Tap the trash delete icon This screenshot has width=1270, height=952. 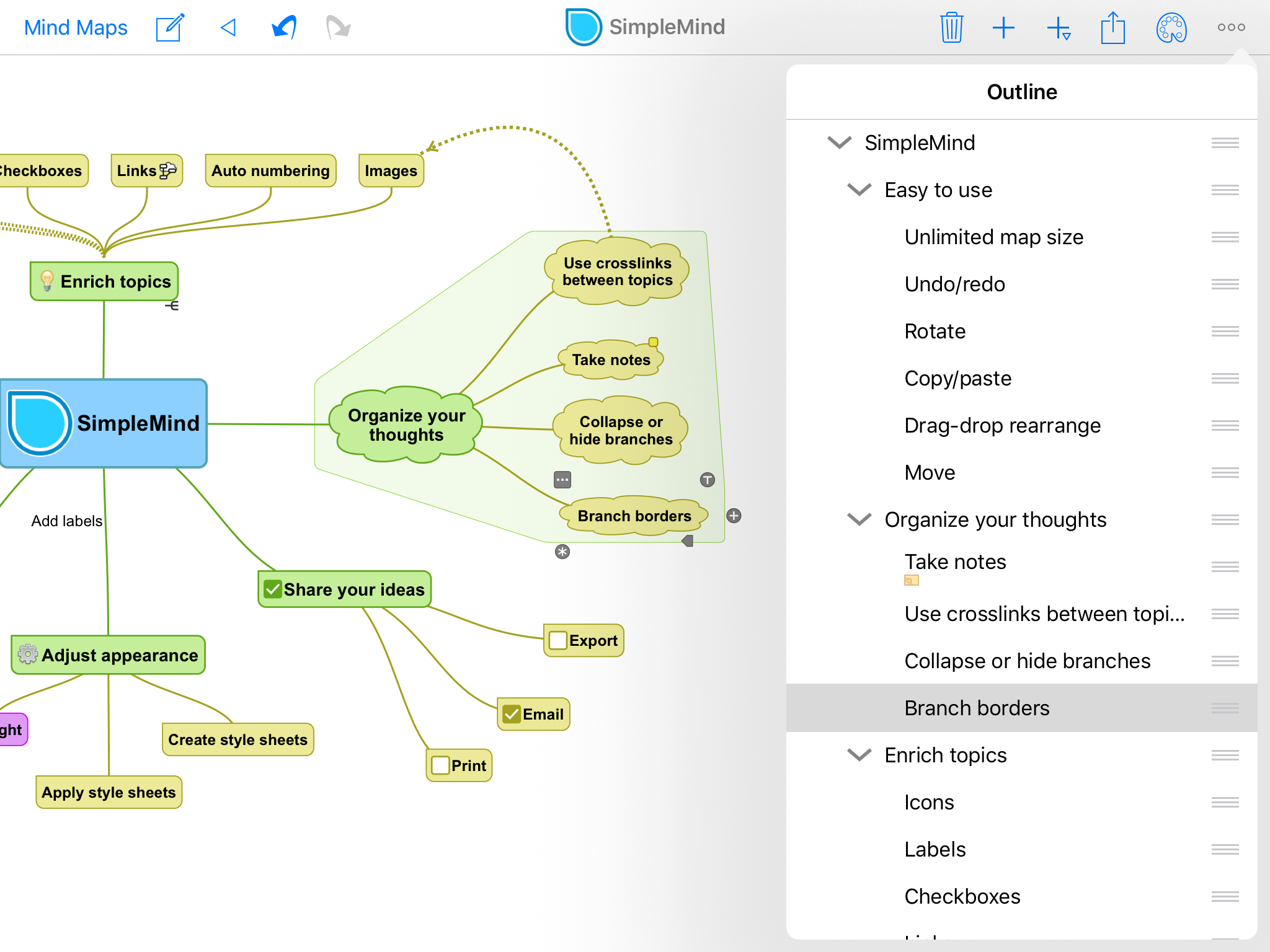pos(951,27)
